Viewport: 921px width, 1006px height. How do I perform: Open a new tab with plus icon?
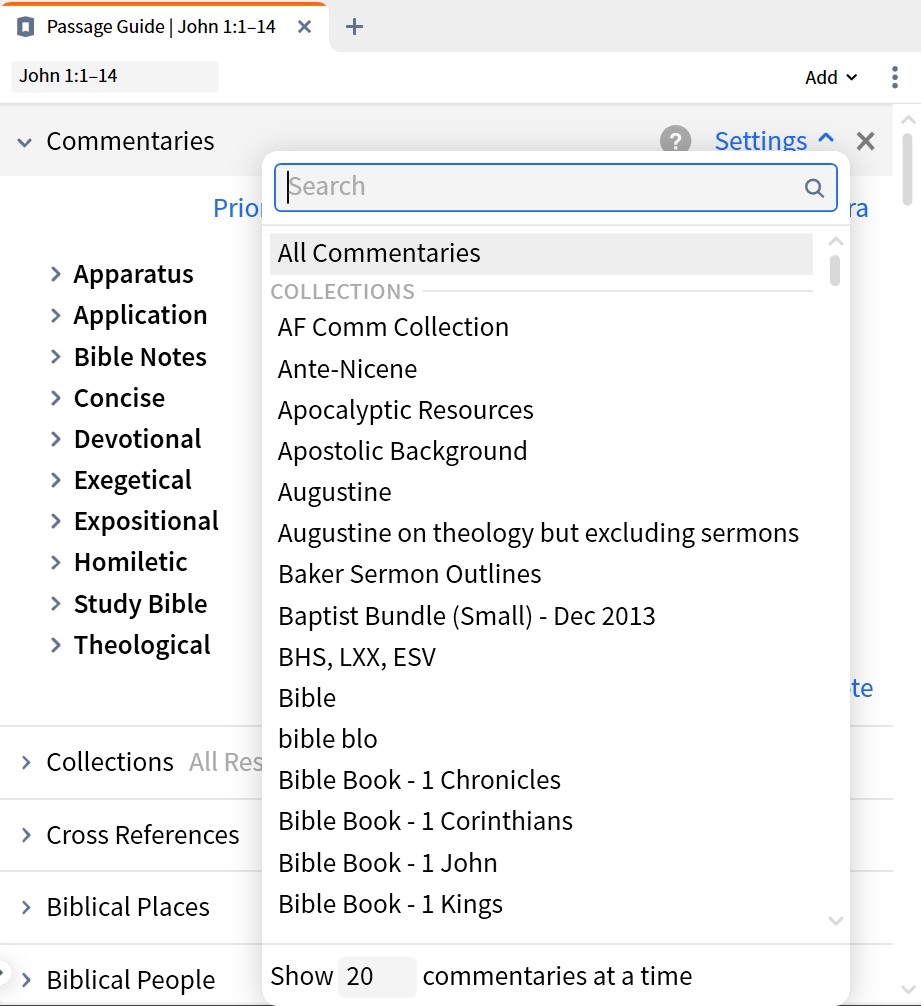click(x=354, y=27)
